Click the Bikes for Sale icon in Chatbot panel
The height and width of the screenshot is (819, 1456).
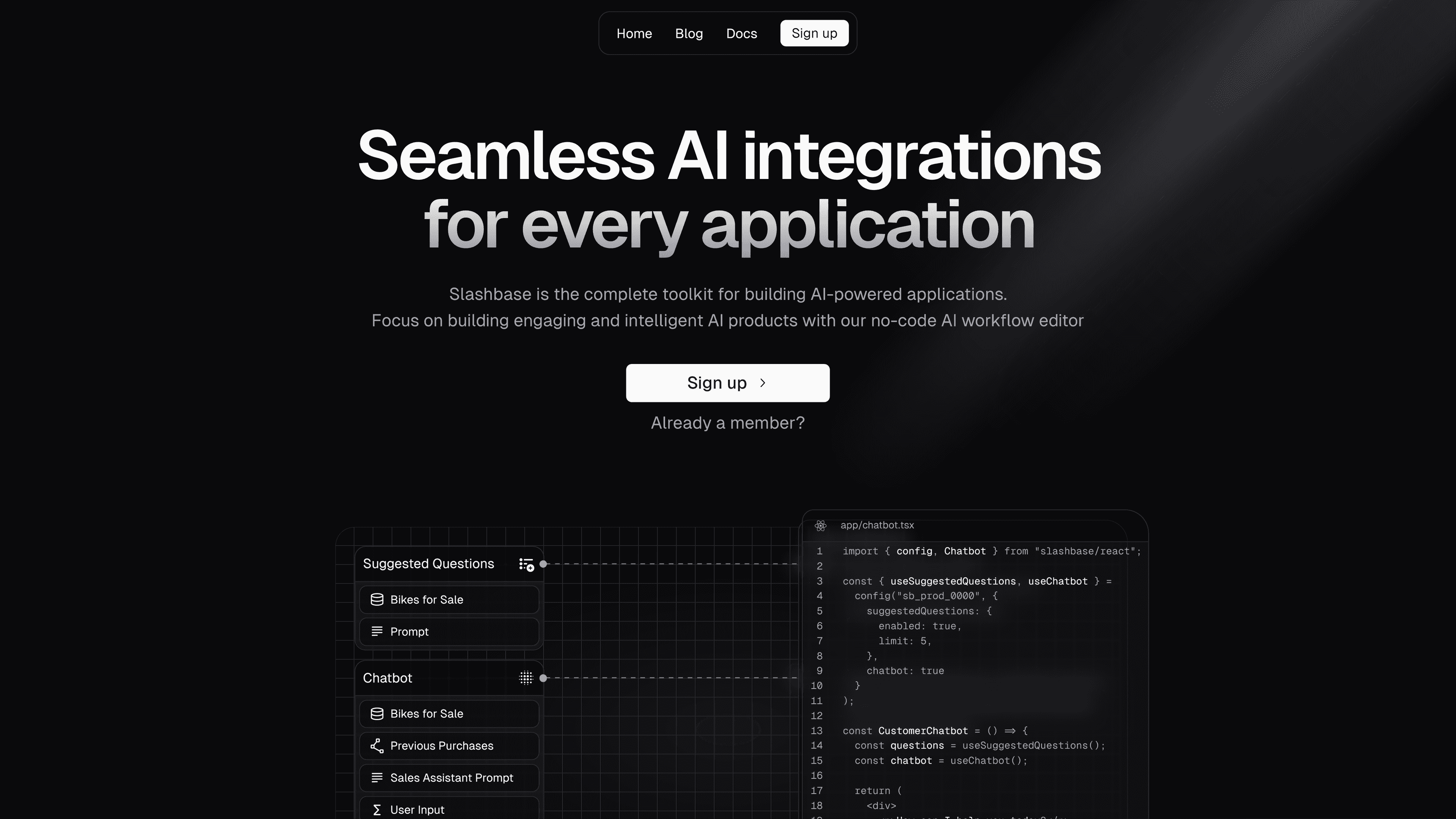click(377, 713)
